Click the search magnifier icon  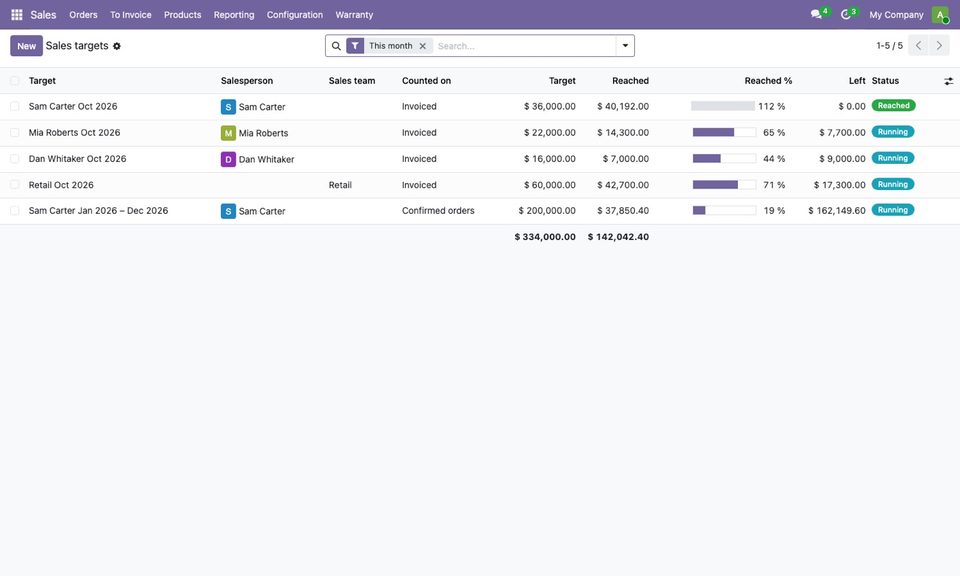click(x=336, y=46)
